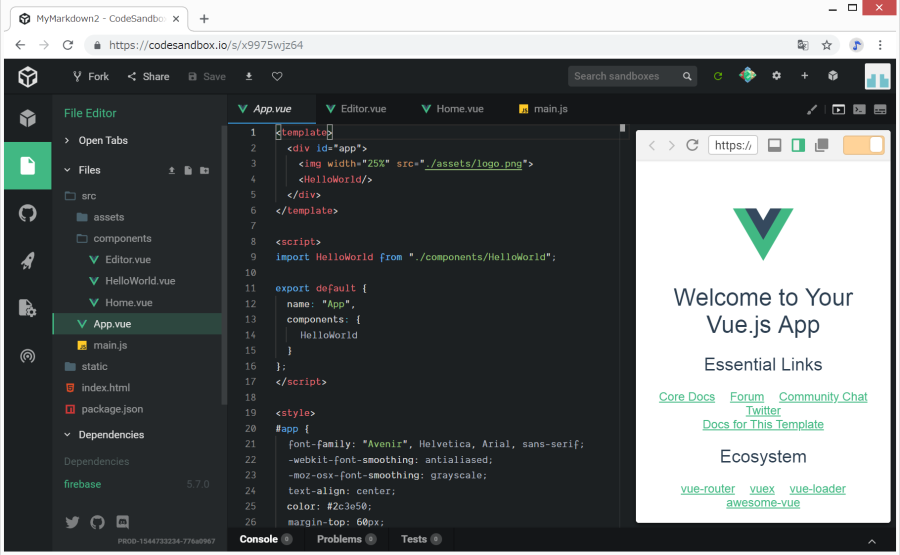Create a new directory in Files
Image resolution: width=900 pixels, height=555 pixels.
(205, 171)
